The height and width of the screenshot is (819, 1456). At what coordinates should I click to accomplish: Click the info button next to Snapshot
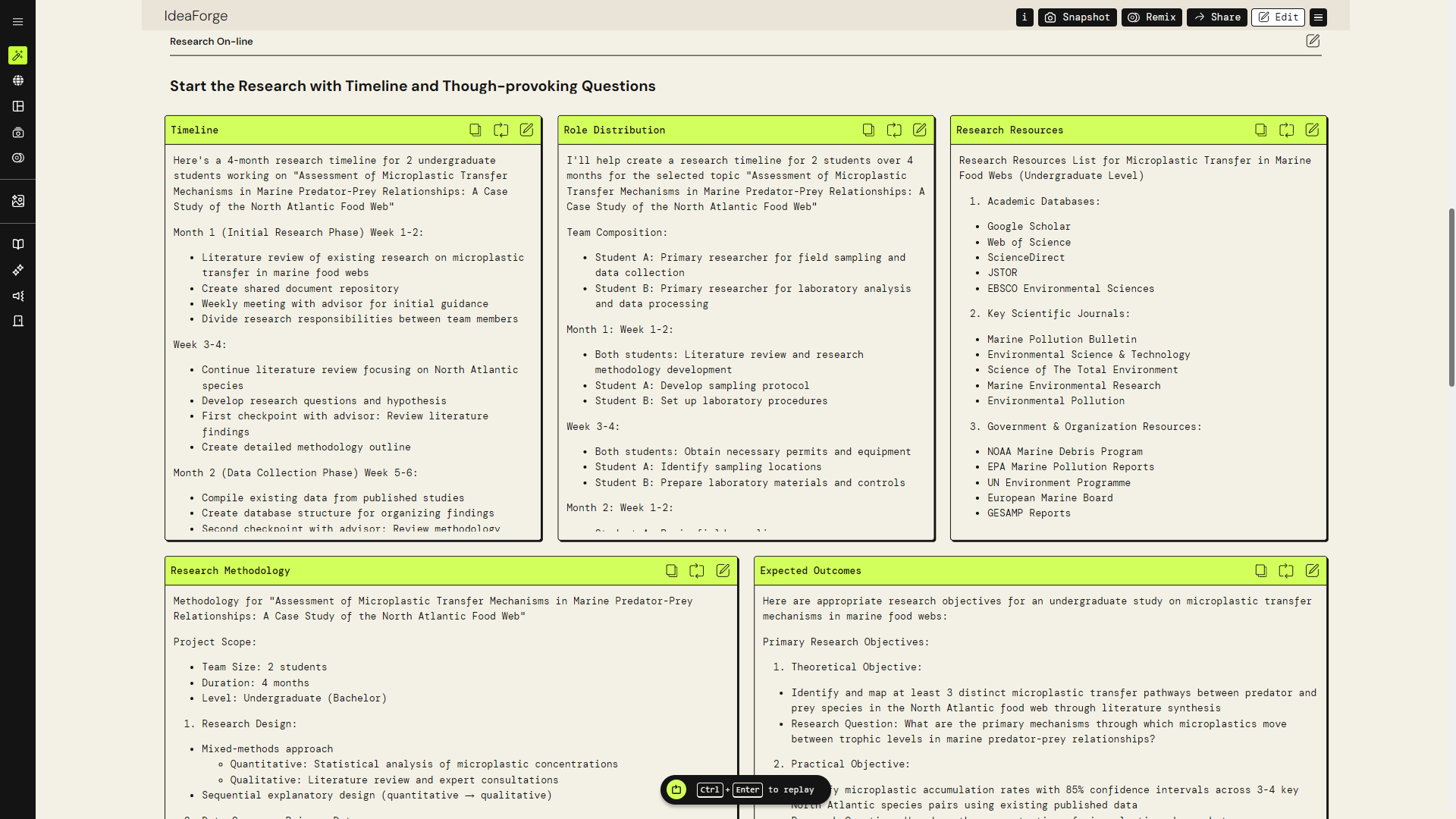coord(1024,17)
